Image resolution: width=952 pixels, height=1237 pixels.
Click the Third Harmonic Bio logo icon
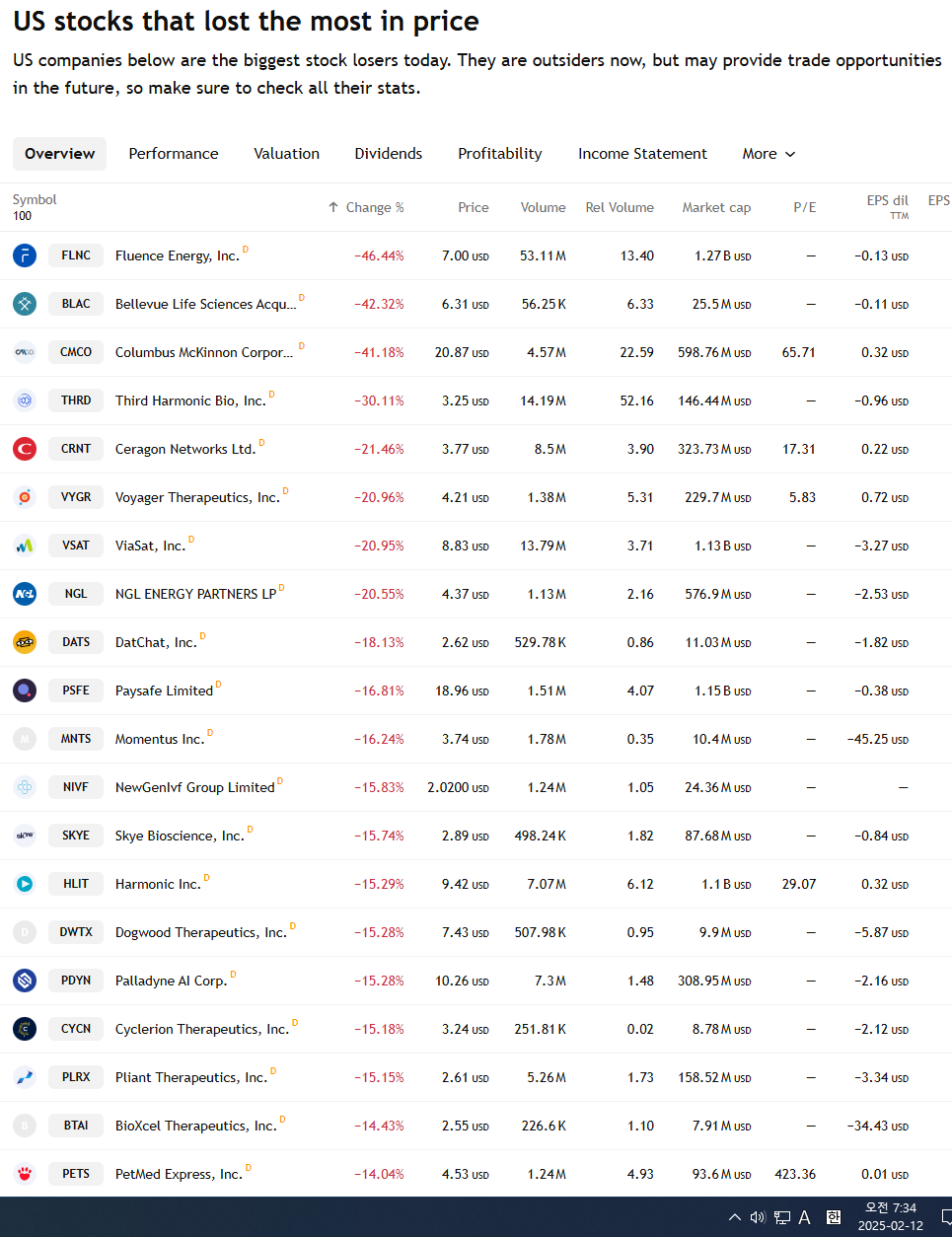click(25, 400)
